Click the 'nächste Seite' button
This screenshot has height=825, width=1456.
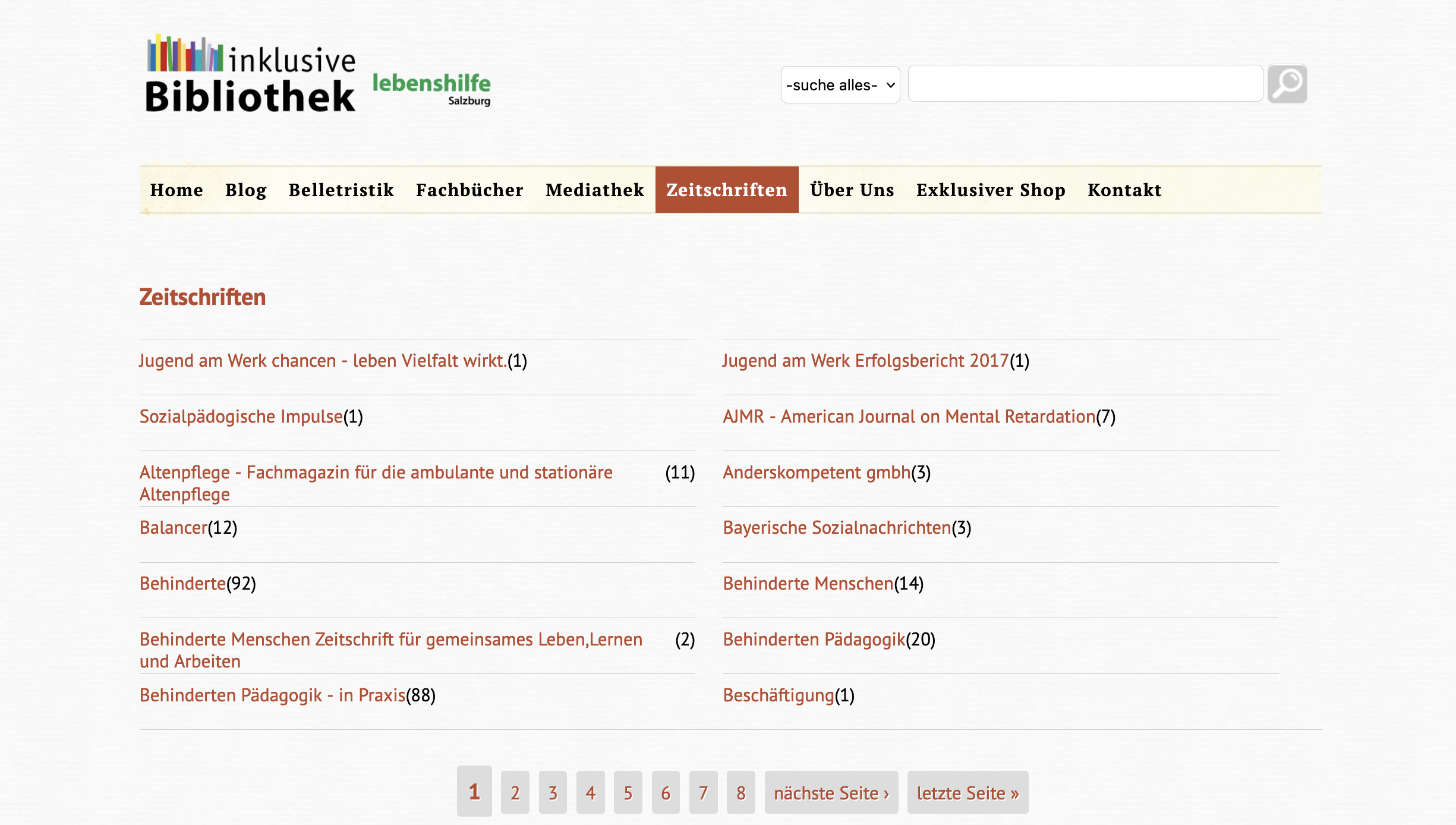tap(831, 793)
